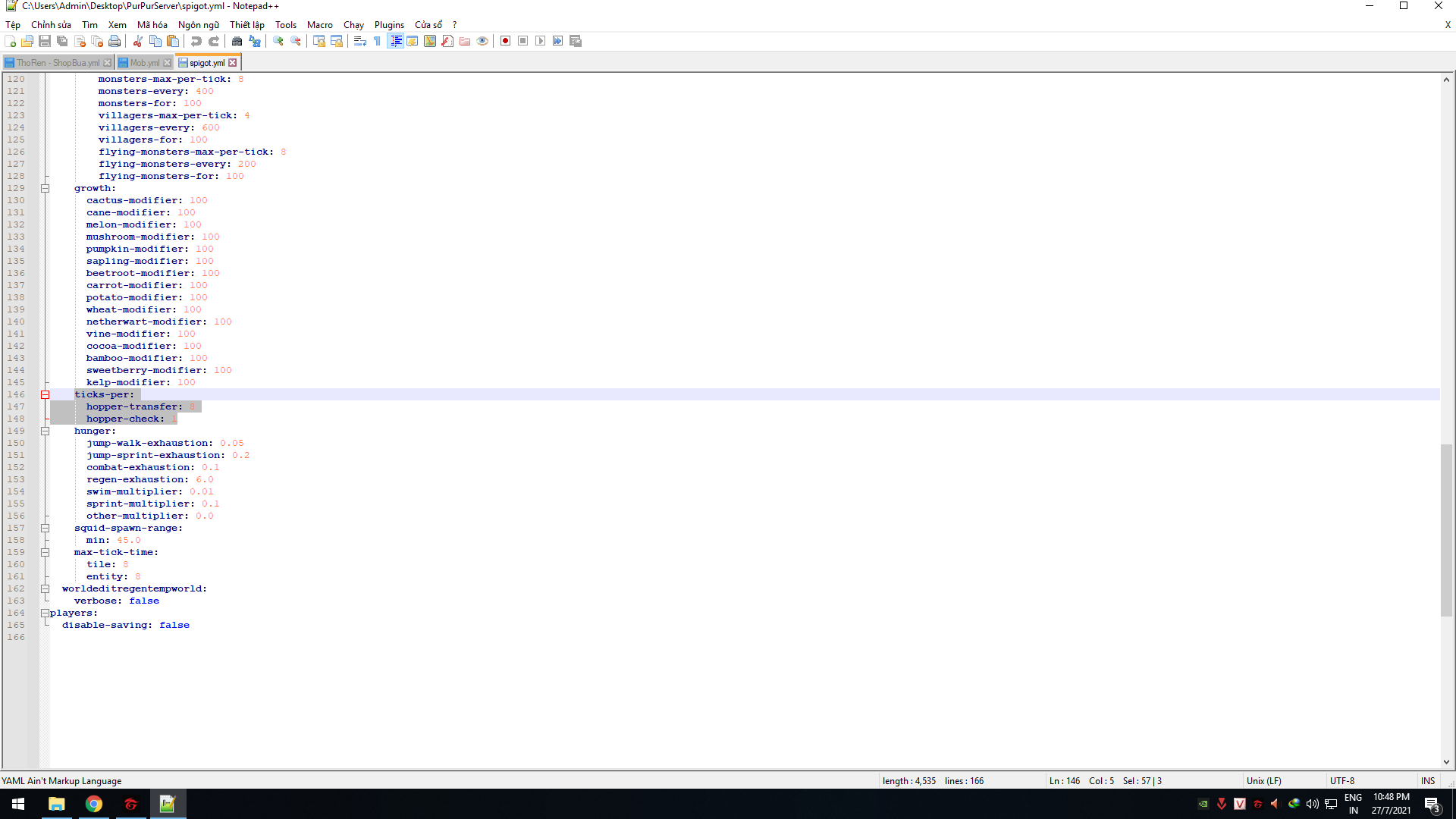The image size is (1456, 819).
Task: Open Find with the binoculars icon
Action: (237, 41)
